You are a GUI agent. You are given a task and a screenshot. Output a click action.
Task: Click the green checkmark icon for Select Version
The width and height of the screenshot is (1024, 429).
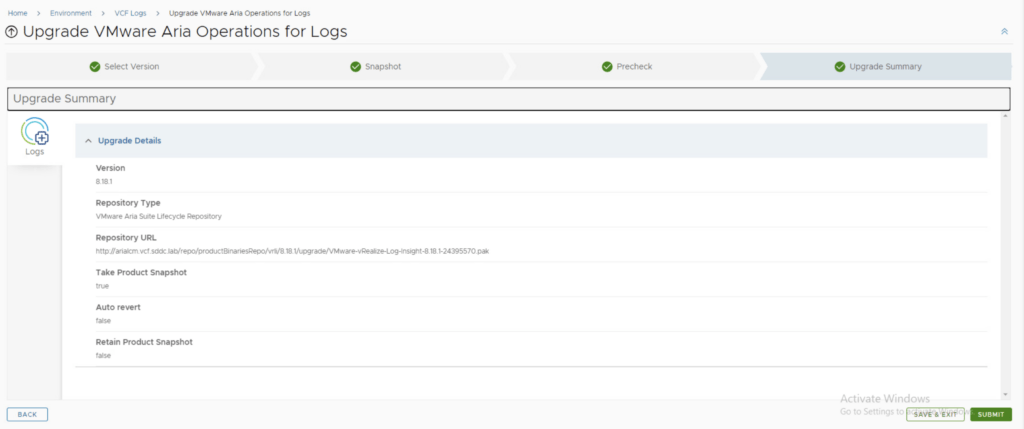[x=94, y=67]
